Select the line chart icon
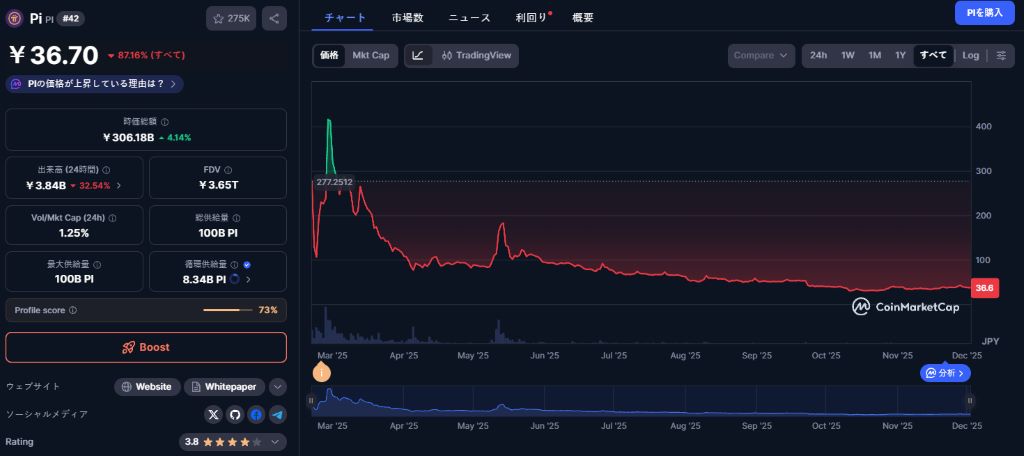The height and width of the screenshot is (456, 1024). pyautogui.click(x=418, y=55)
